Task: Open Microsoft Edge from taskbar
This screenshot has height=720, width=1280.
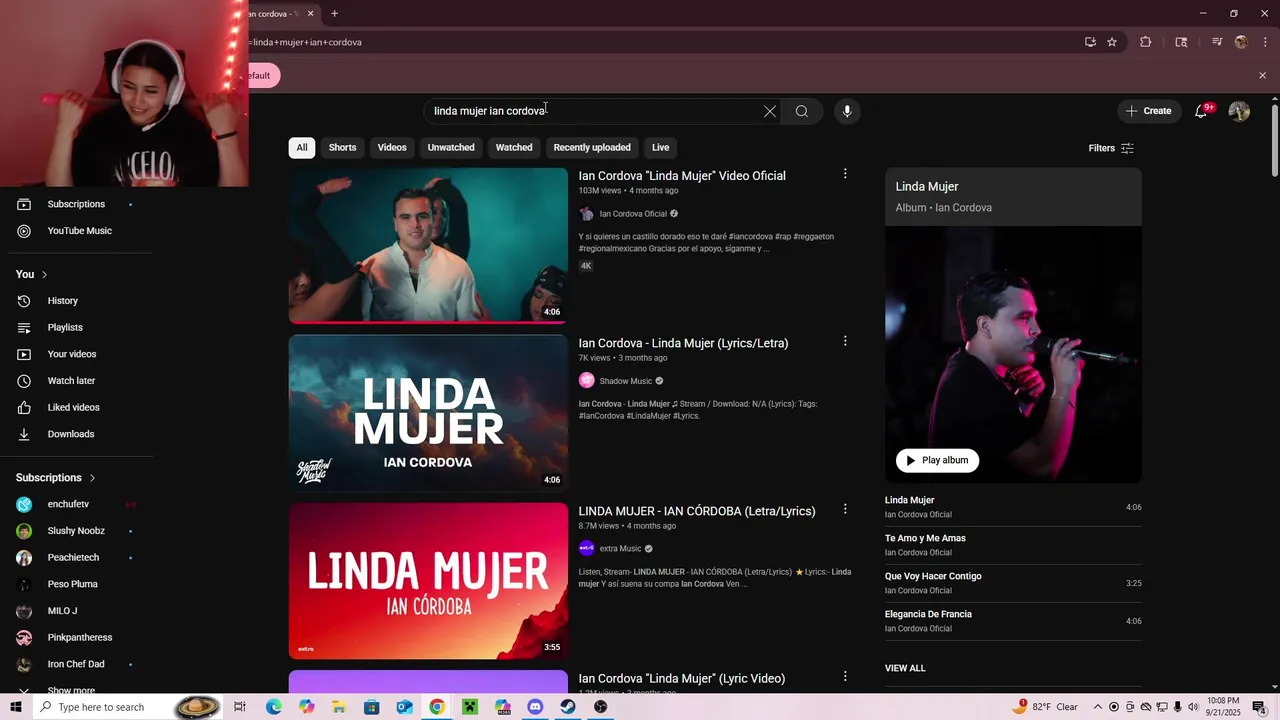Action: pyautogui.click(x=273, y=707)
